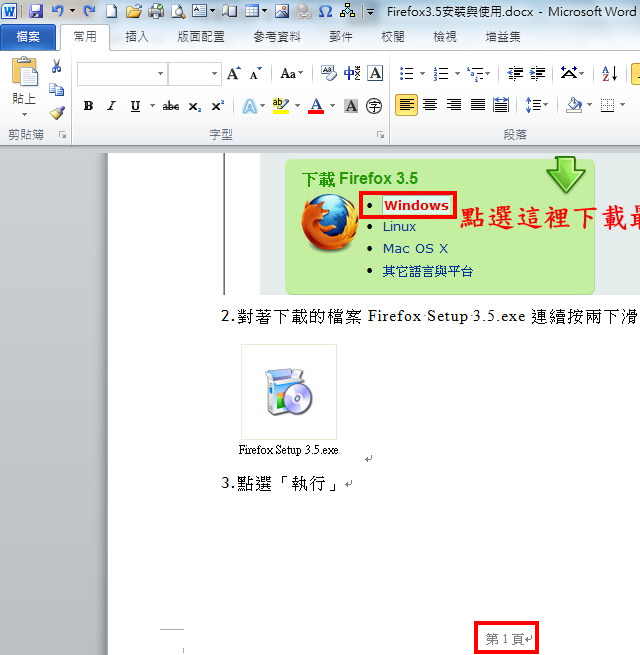Click the Copy icon in clipboard group
The width and height of the screenshot is (640, 655).
point(56,89)
